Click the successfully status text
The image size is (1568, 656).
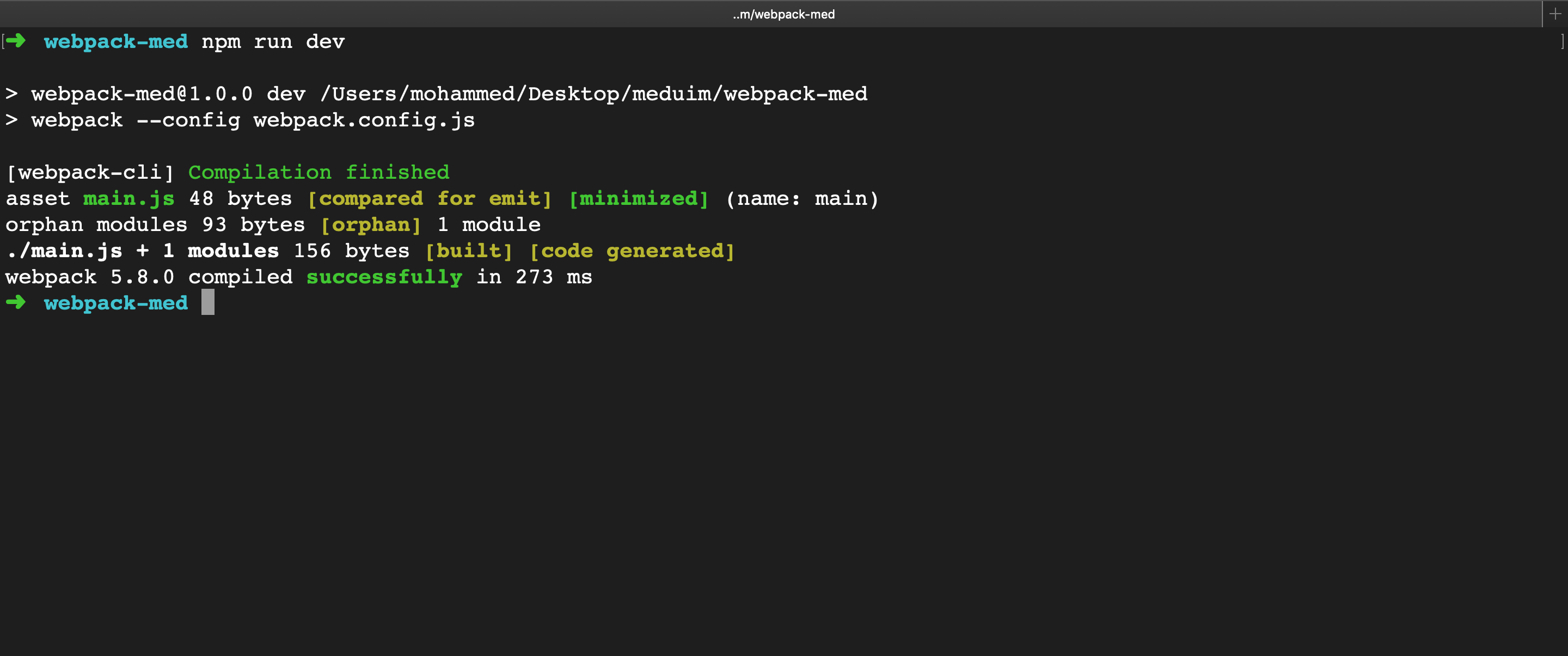384,277
